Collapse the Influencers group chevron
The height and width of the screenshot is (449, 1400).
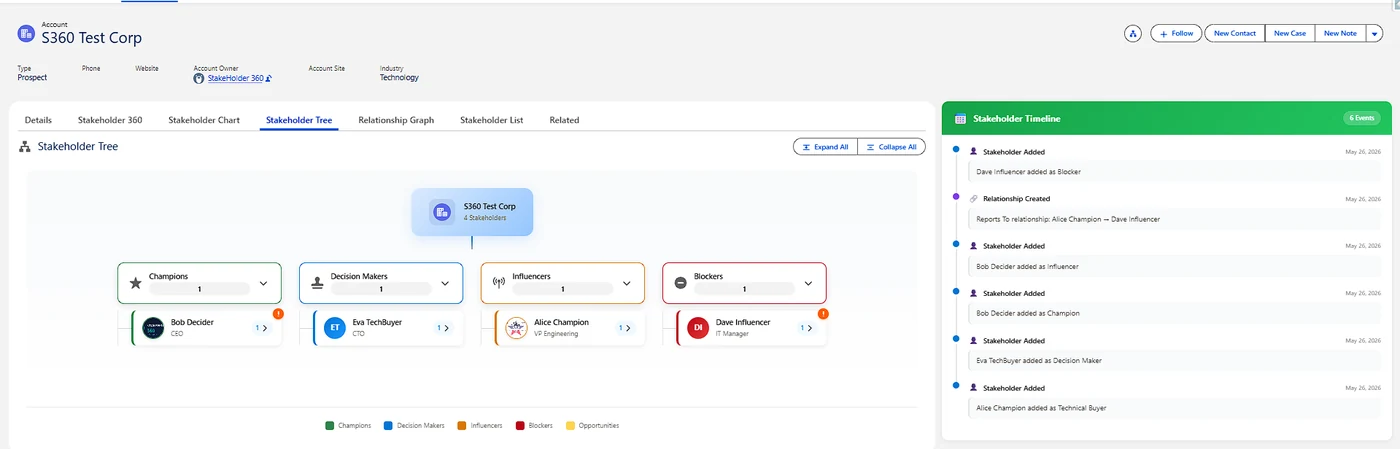[627, 283]
